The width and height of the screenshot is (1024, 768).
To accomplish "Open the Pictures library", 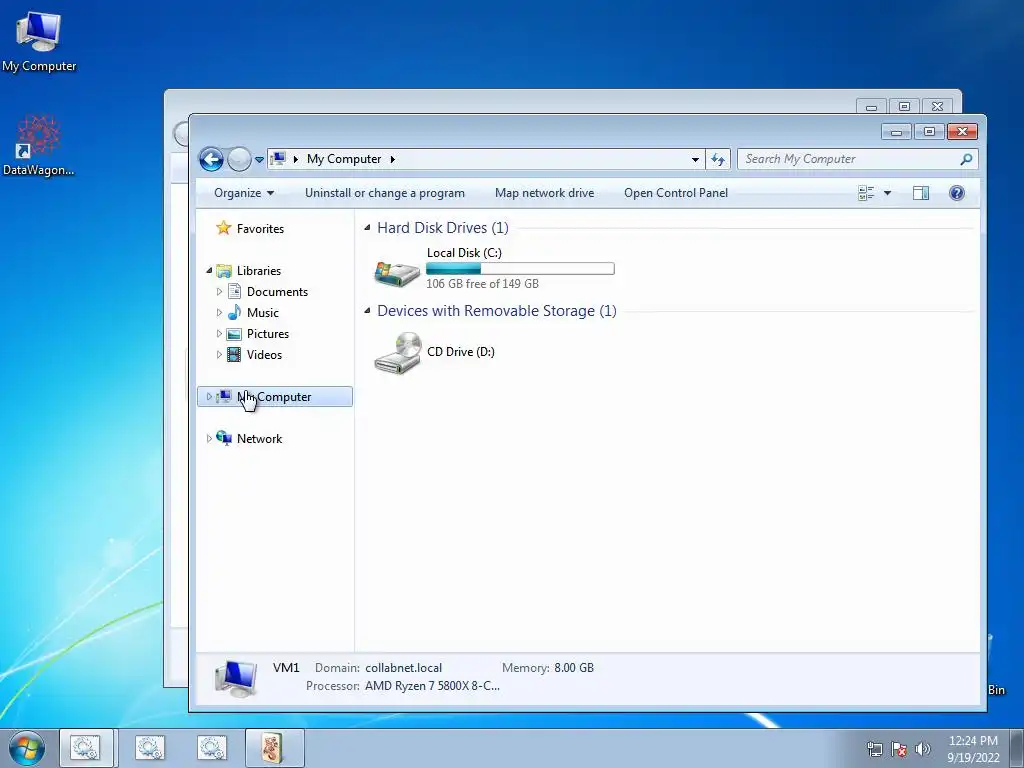I will coord(268,333).
